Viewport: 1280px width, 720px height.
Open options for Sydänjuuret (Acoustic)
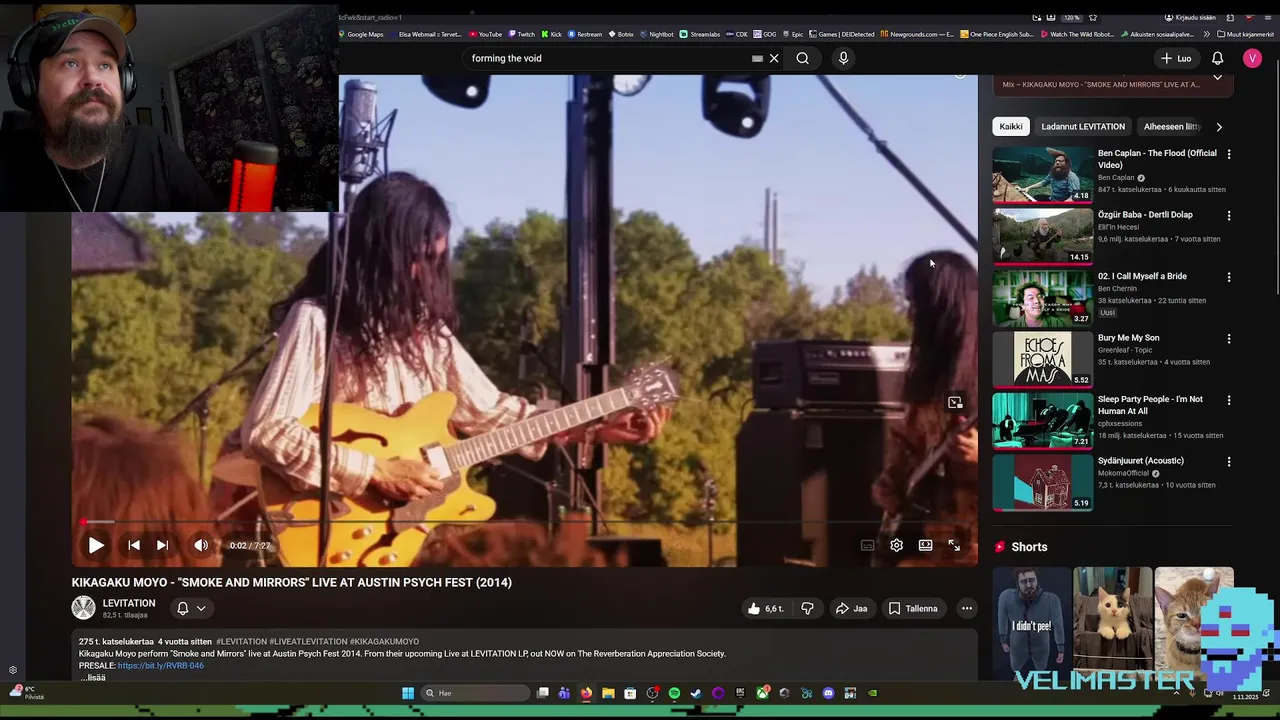tap(1229, 462)
